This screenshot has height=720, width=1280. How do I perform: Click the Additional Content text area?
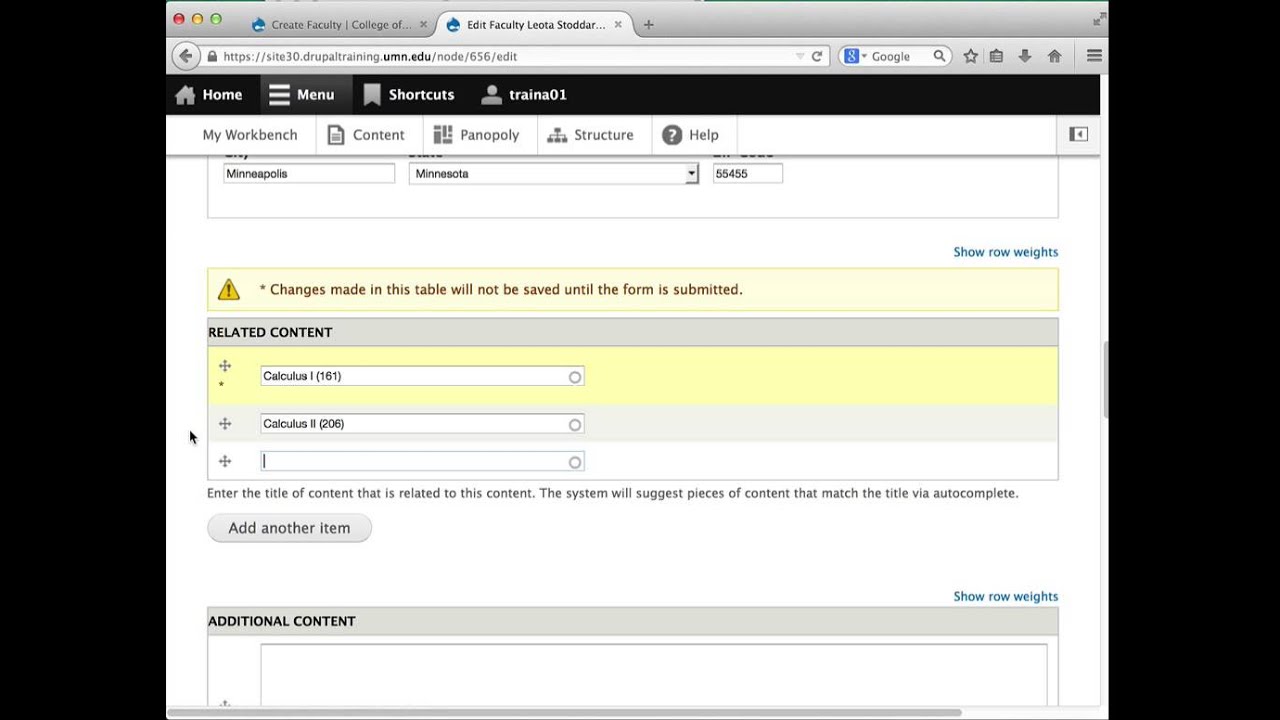tap(654, 675)
